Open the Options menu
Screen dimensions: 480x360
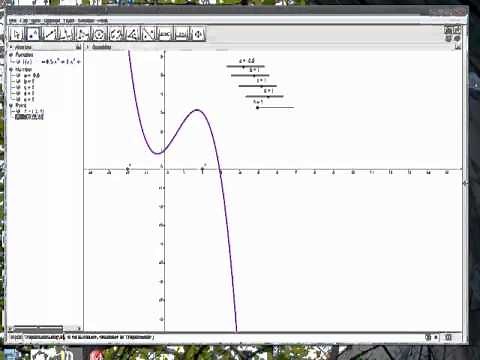click(52, 21)
